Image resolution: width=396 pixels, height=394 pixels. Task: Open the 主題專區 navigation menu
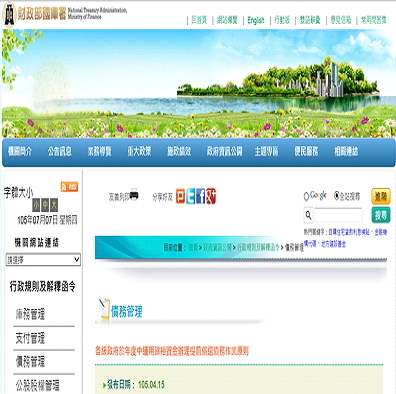pos(266,152)
